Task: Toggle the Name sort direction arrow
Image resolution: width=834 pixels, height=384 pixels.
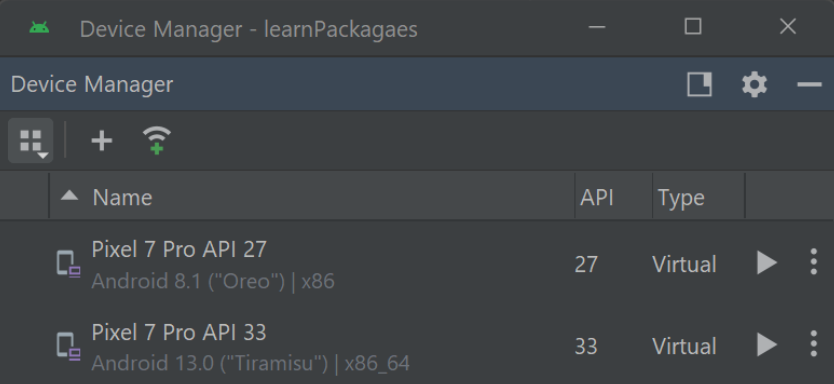Action: [x=70, y=196]
